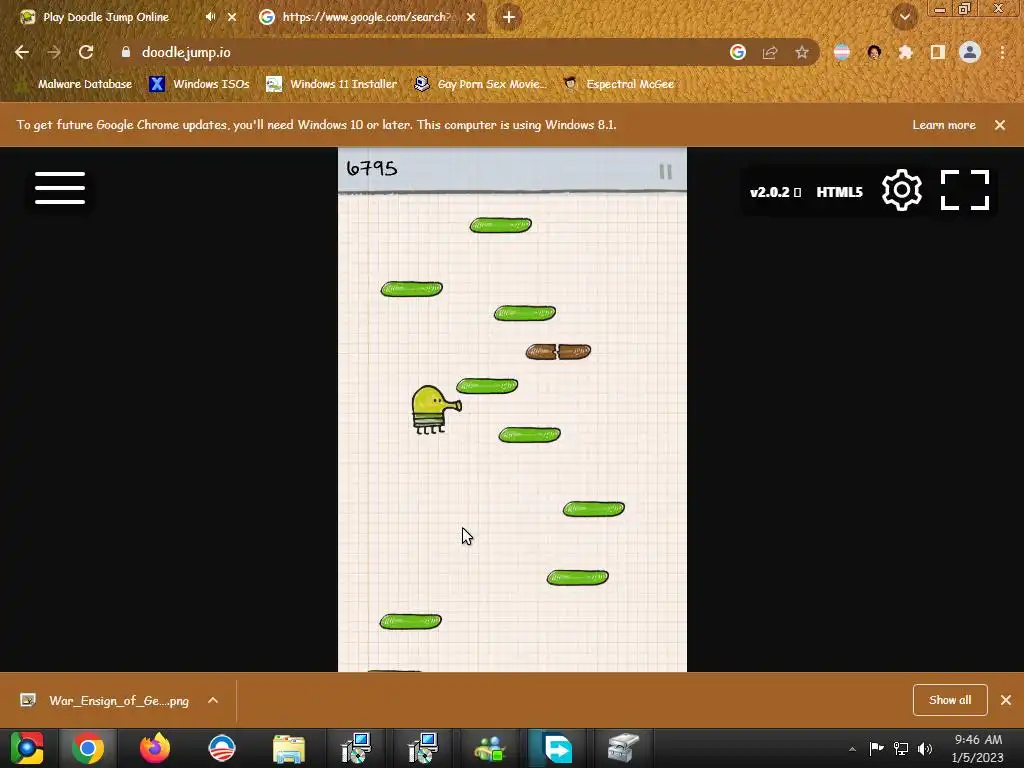The image size is (1024, 768).
Task: Open the tab search dropdown arrow
Action: (904, 17)
